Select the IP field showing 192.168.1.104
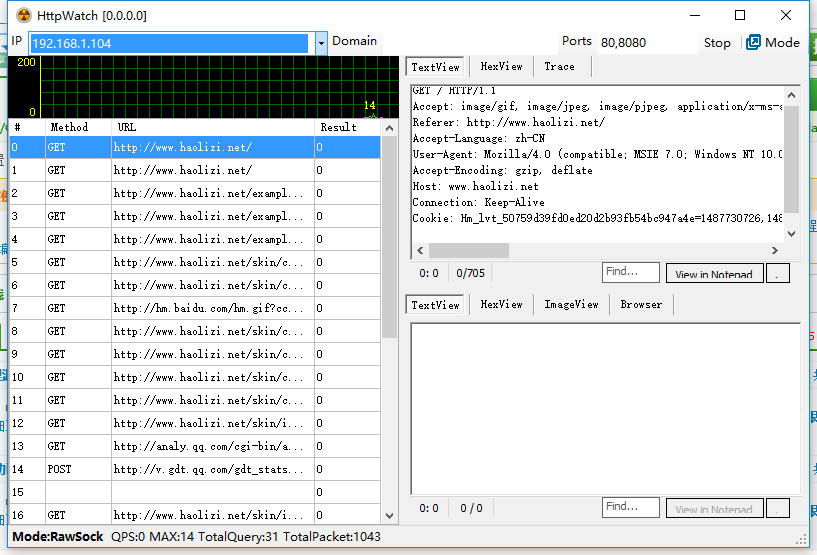817x555 pixels. tap(169, 43)
